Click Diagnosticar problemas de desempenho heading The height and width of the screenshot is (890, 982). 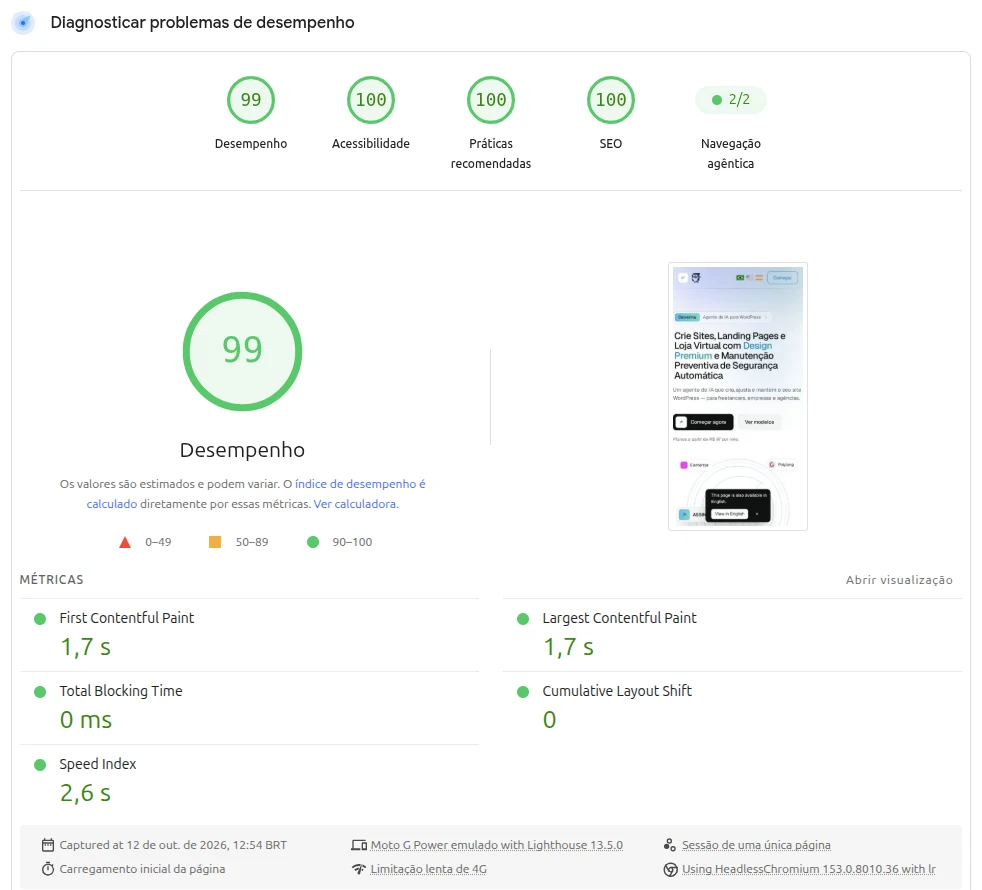tap(202, 23)
